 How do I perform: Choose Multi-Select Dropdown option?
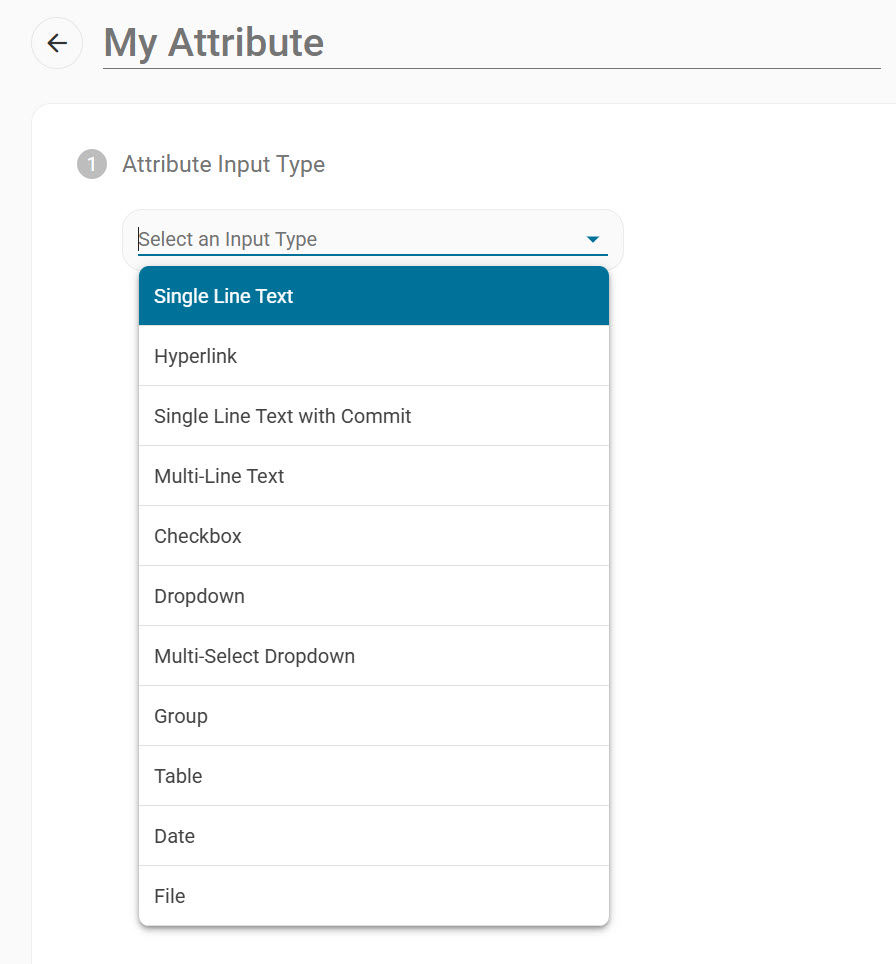pos(374,656)
